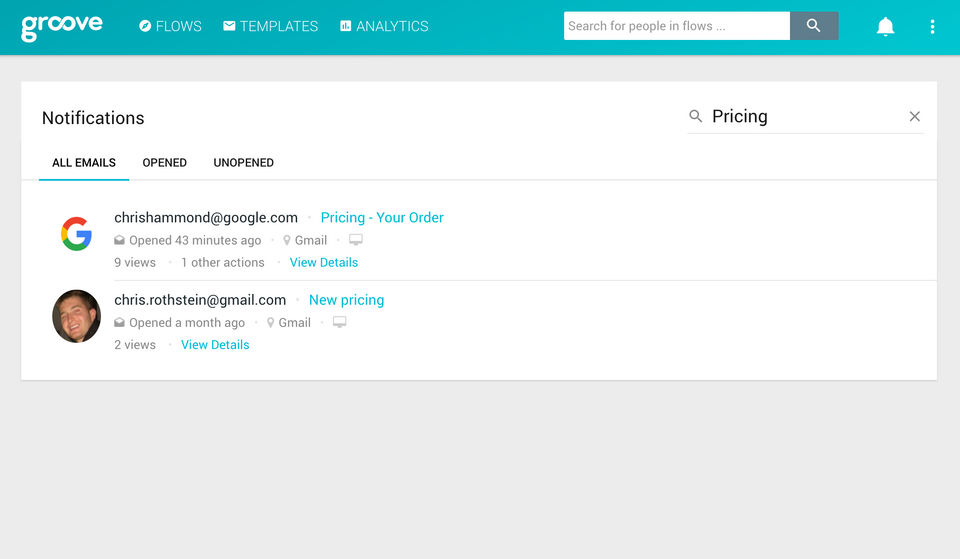Image resolution: width=960 pixels, height=559 pixels.
Task: Open the notifications bell
Action: click(x=885, y=27)
